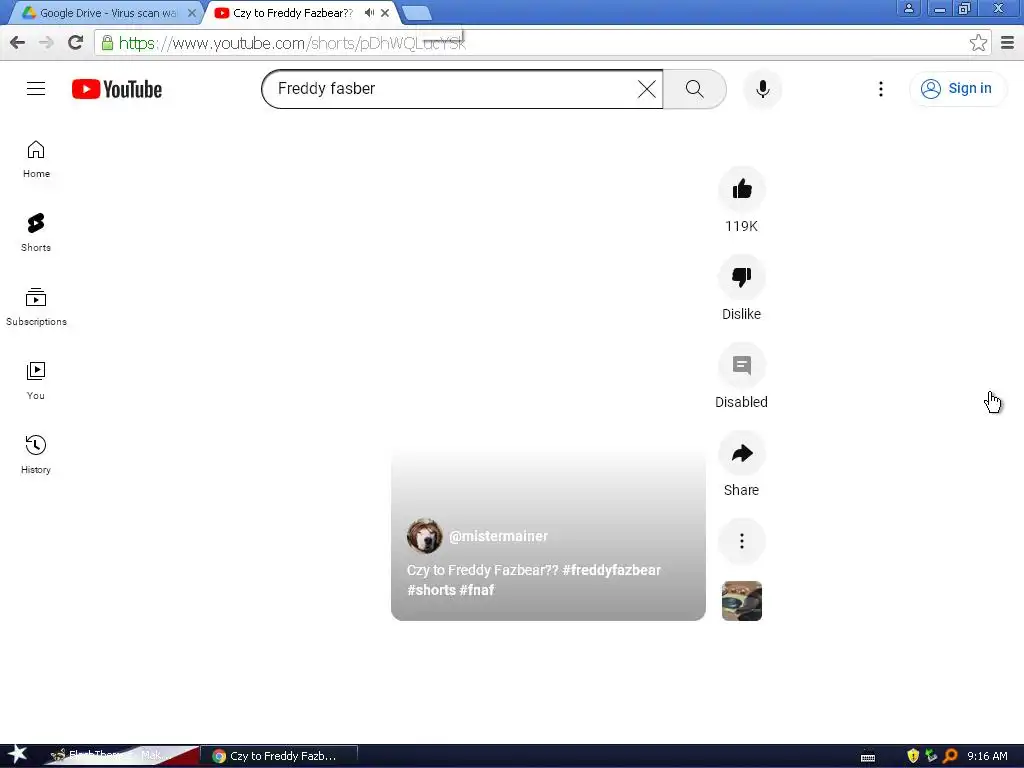The width and height of the screenshot is (1024, 768).
Task: Like the short with 119K likes
Action: [x=742, y=189]
